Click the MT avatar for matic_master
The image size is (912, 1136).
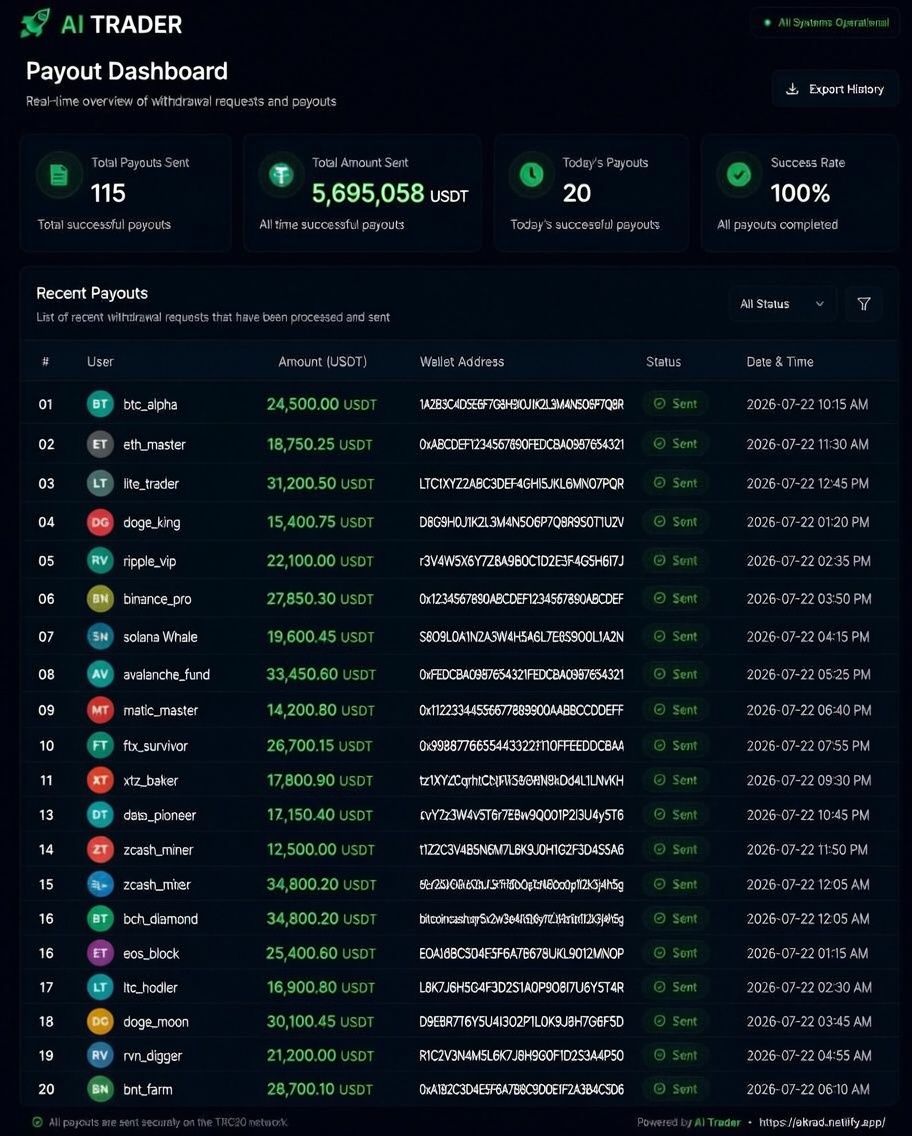tap(100, 710)
